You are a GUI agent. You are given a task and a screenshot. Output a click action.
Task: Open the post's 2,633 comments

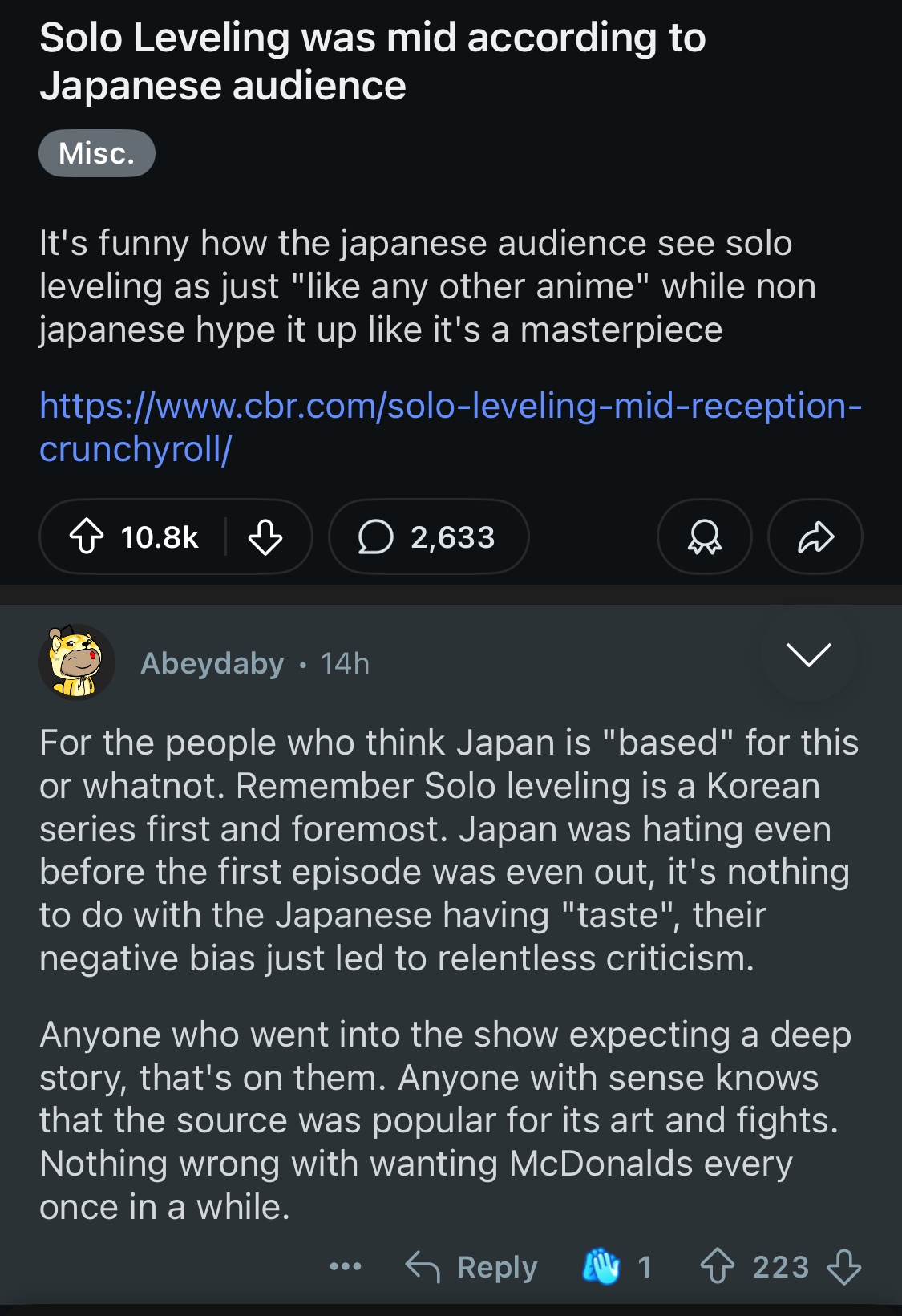[x=428, y=537]
